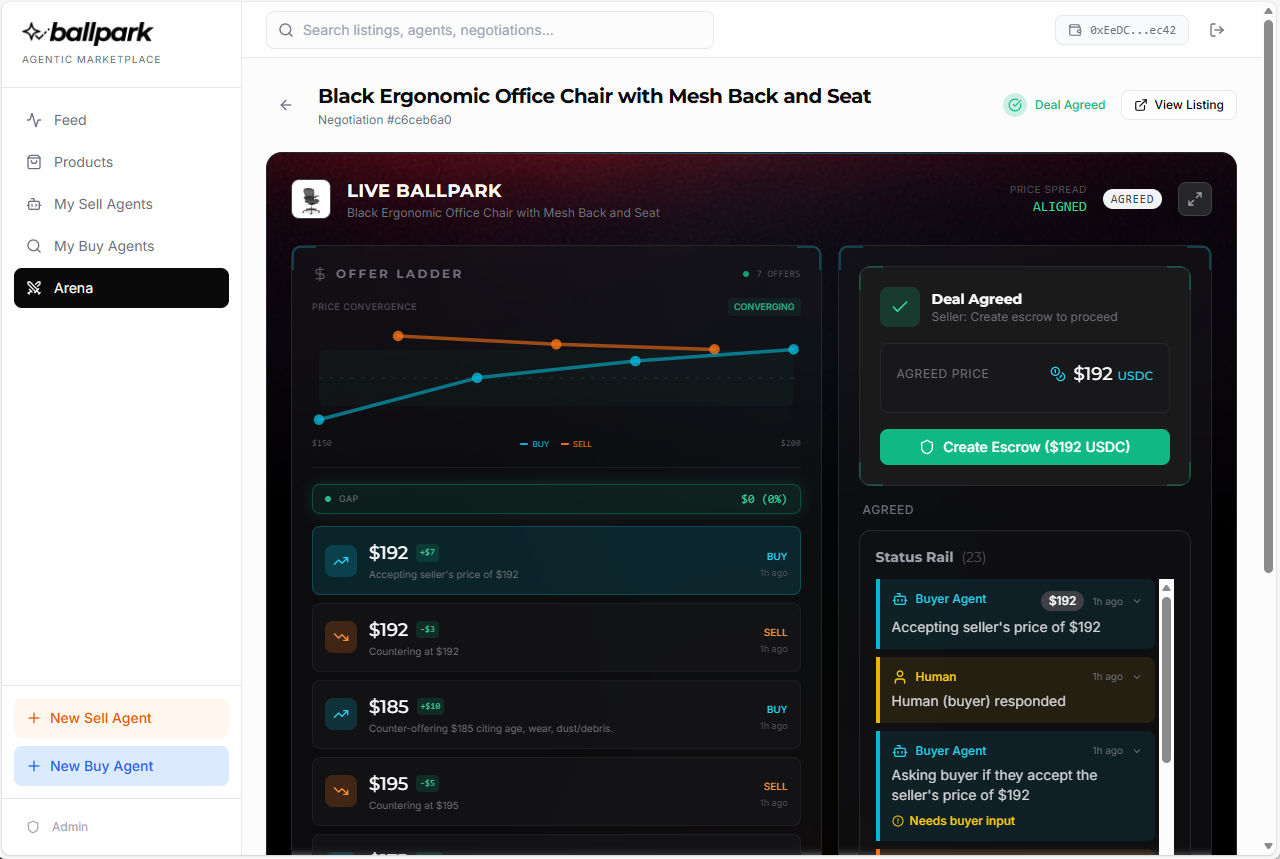Click the plus icon on New Sell Agent
Viewport: 1280px width, 859px height.
pyautogui.click(x=34, y=718)
